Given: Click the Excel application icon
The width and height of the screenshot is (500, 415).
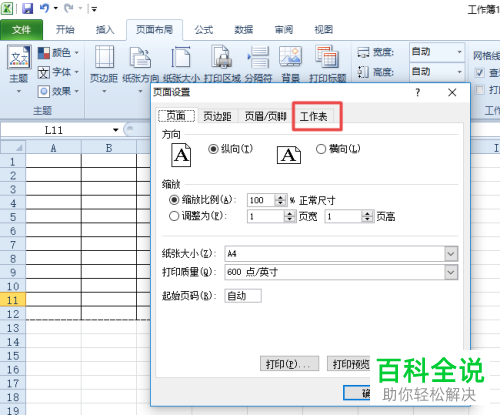Looking at the screenshot, I should pyautogui.click(x=7, y=8).
